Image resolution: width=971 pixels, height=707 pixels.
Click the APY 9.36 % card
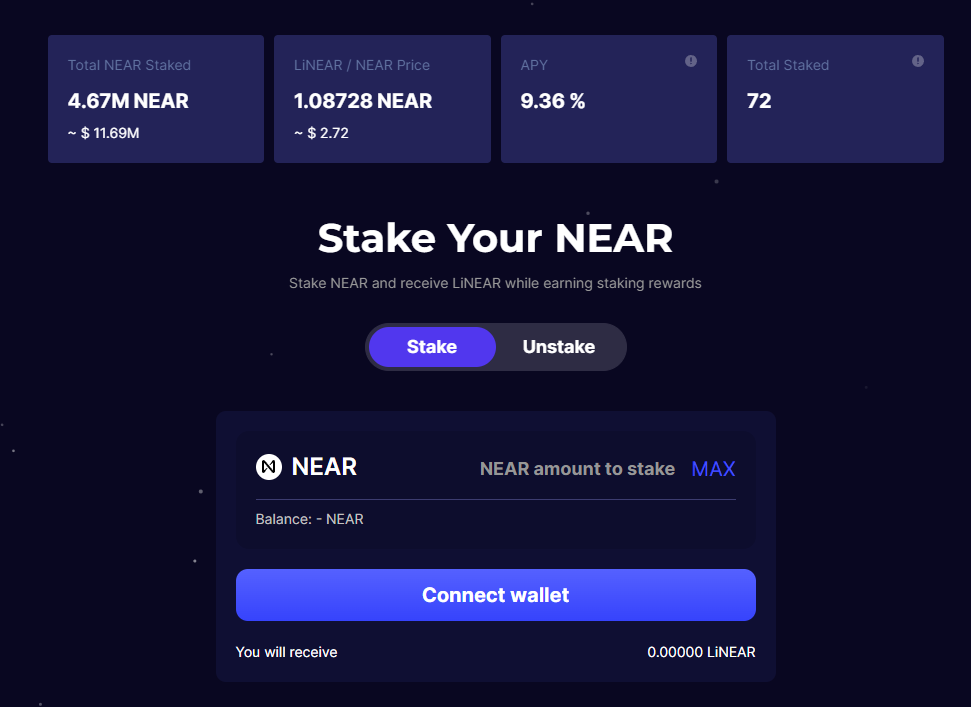(x=609, y=99)
